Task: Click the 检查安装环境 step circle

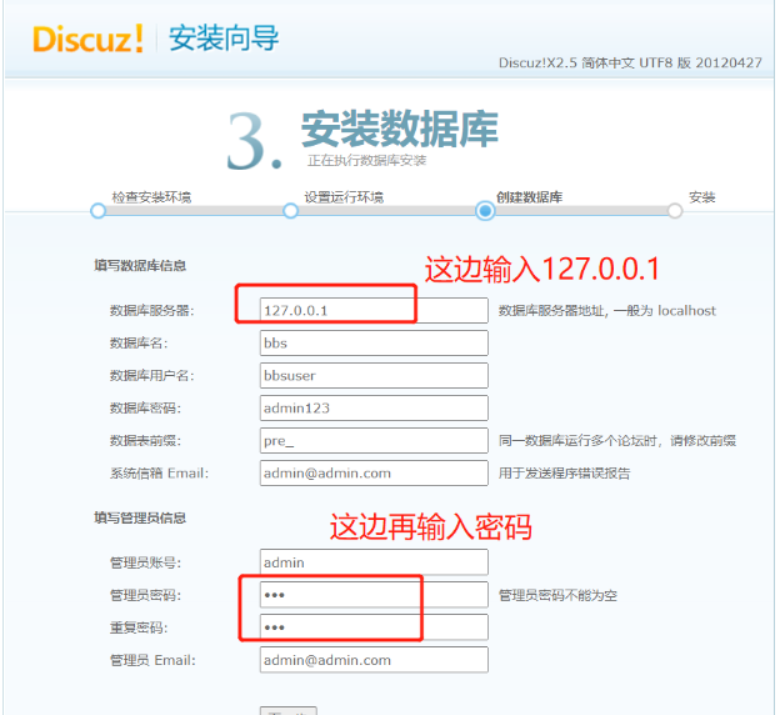Action: [98, 211]
